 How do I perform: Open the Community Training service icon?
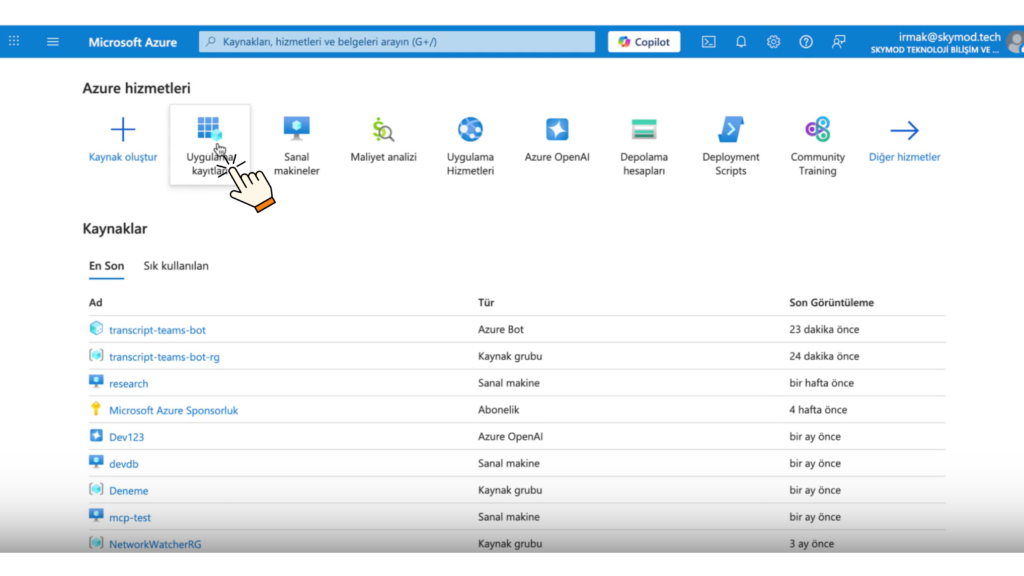point(817,128)
